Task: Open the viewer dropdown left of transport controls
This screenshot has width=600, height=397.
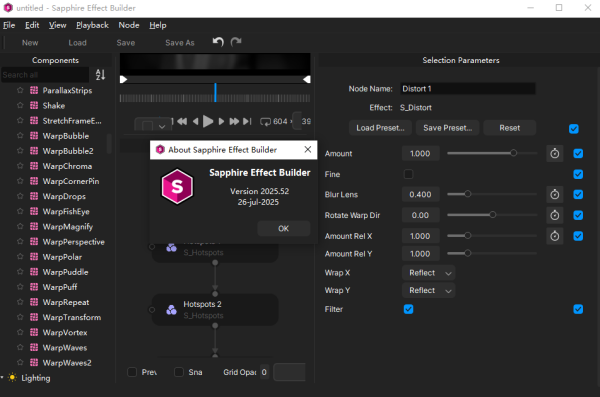Action: [153, 125]
